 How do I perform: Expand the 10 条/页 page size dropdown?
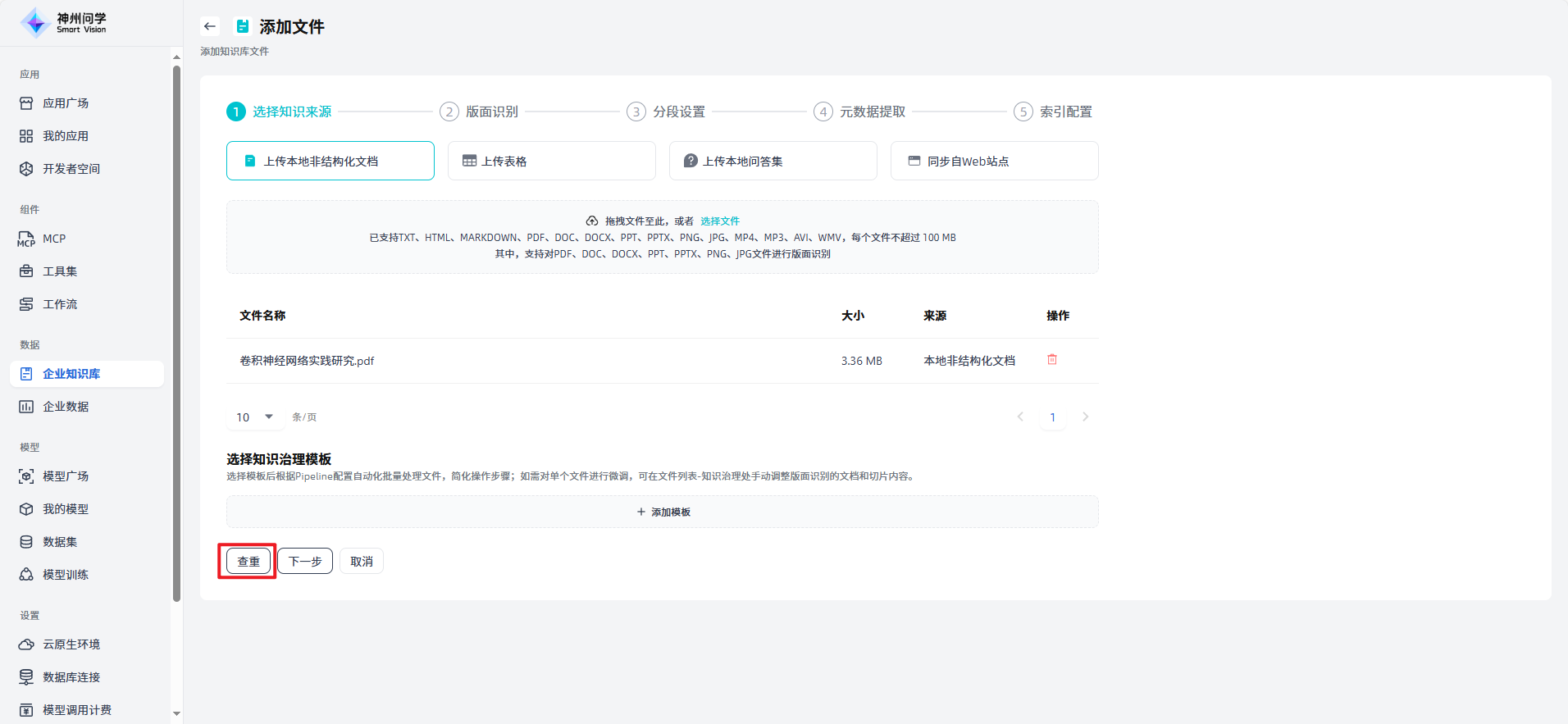(x=254, y=417)
